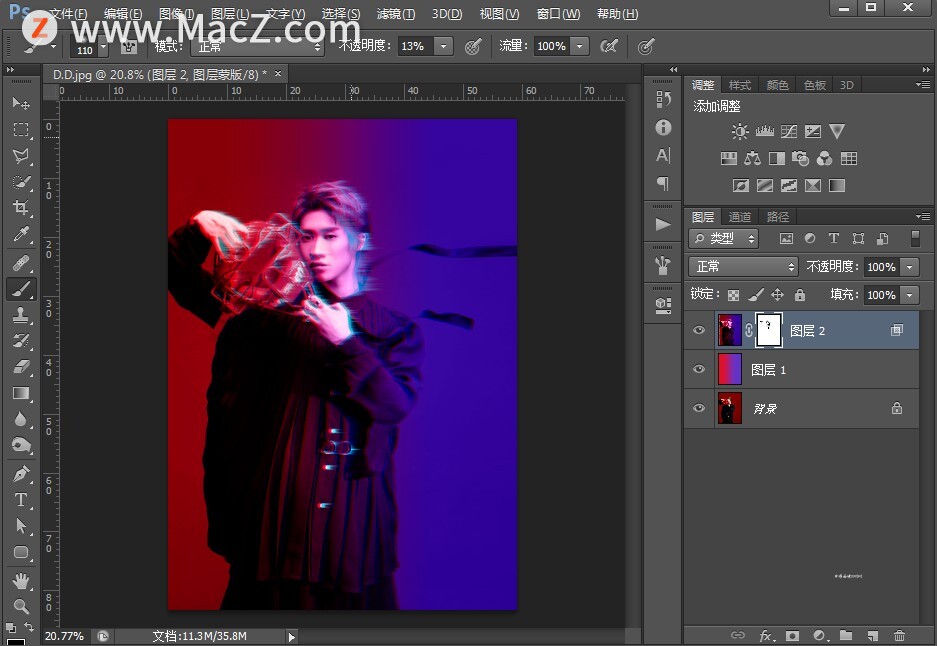937x646 pixels.
Task: Select layer 图层 1 gradient thumbnail
Action: pos(730,369)
